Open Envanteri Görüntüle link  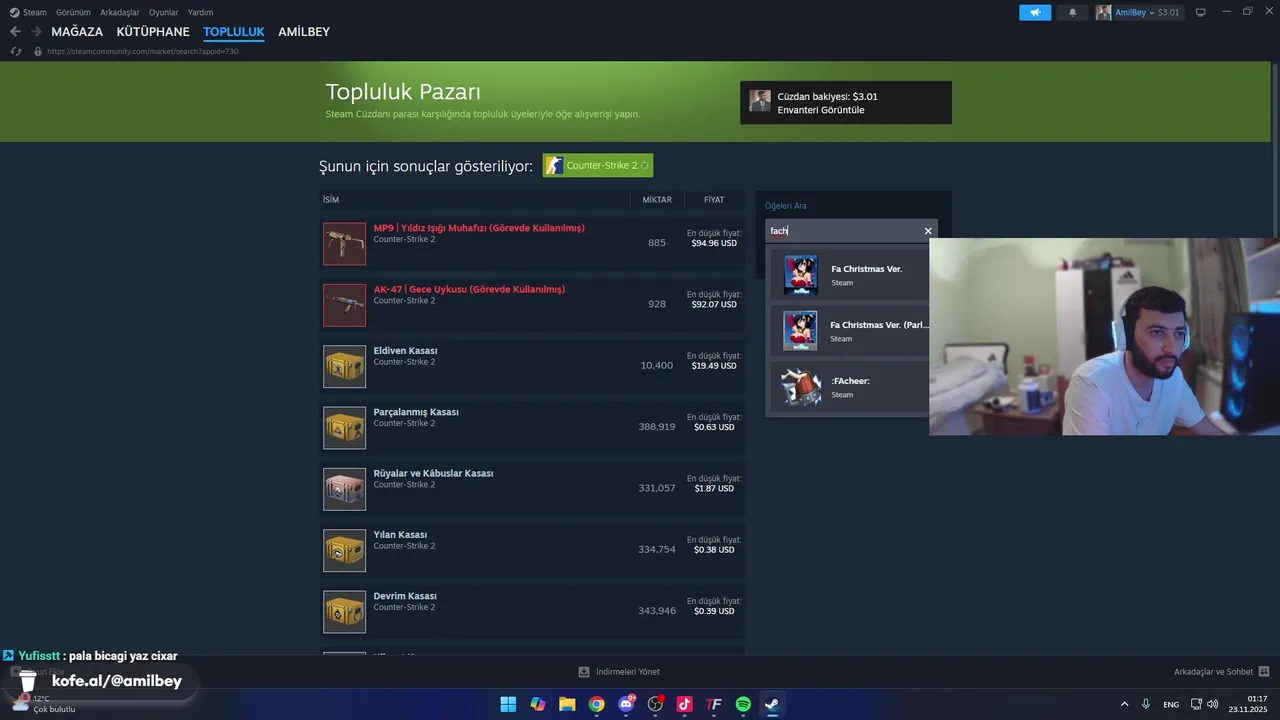(x=821, y=110)
